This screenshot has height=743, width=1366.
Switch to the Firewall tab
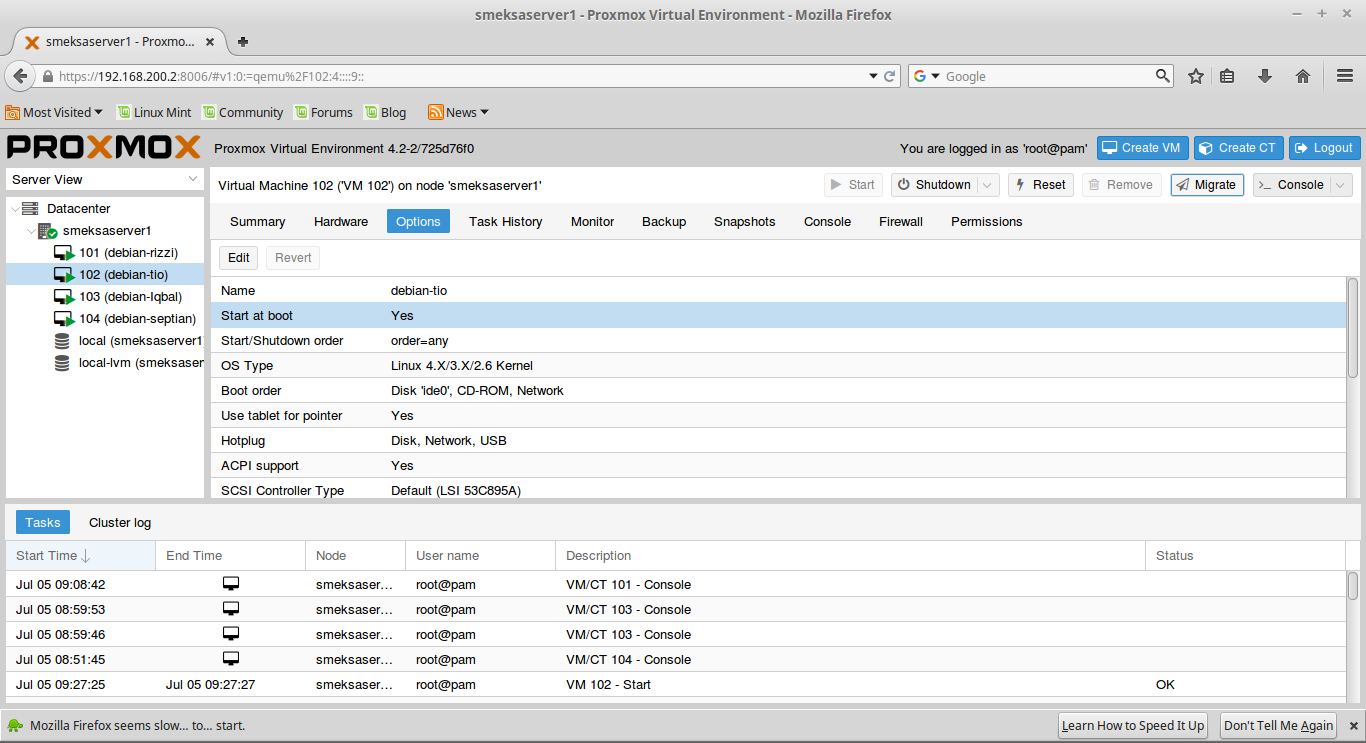click(x=901, y=222)
